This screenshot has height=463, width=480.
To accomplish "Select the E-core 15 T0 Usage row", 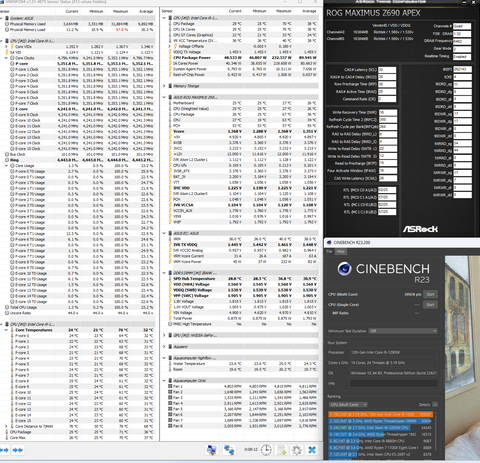I will [x=77, y=302].
